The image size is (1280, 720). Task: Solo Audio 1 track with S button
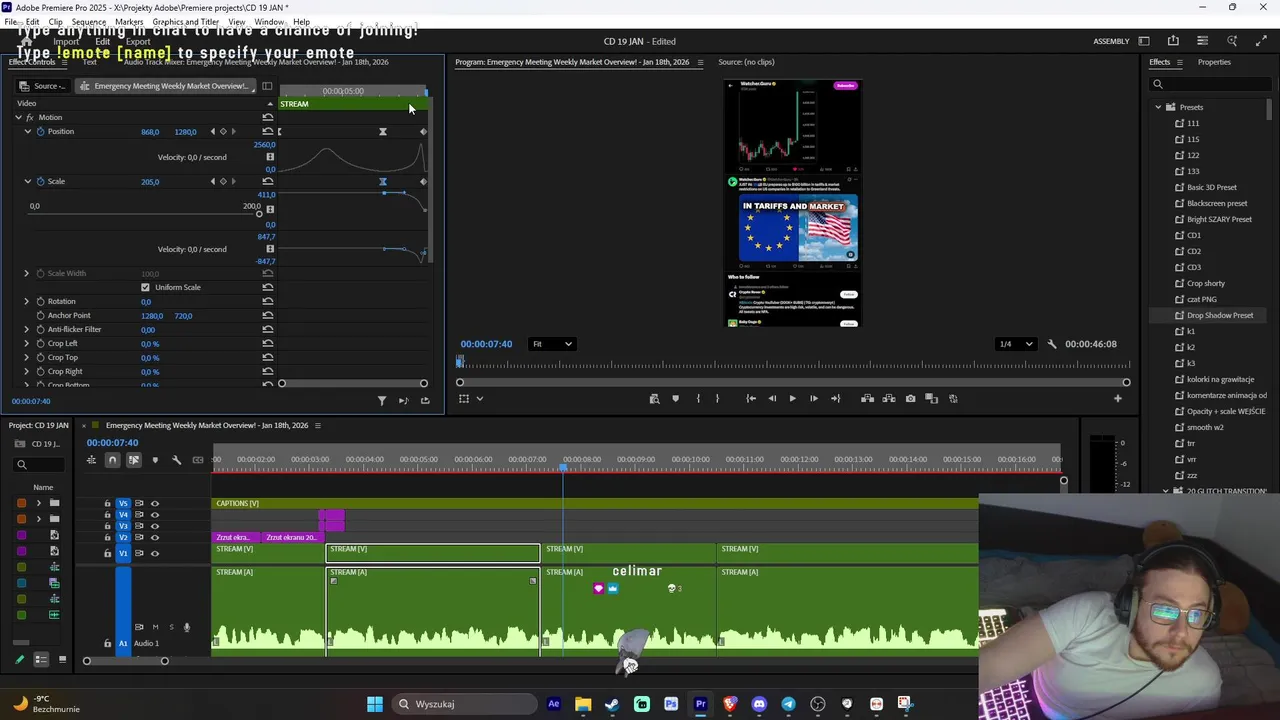coord(171,627)
